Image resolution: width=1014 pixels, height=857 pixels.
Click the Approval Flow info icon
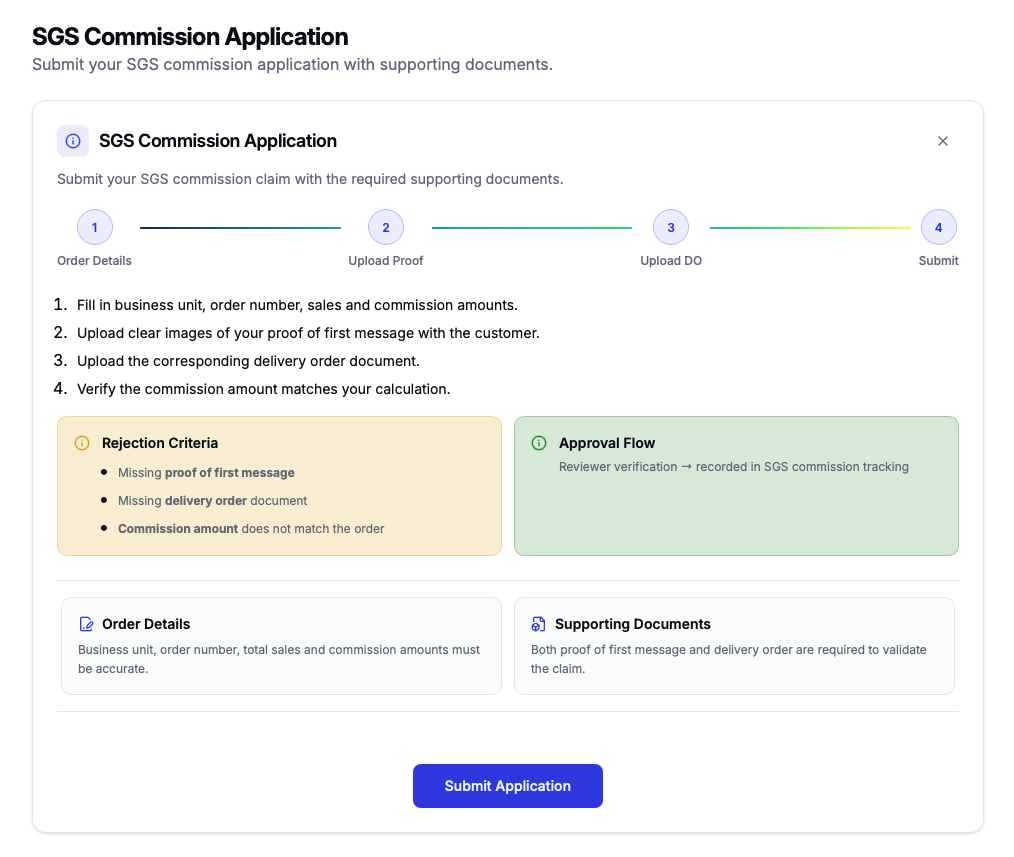tap(539, 443)
